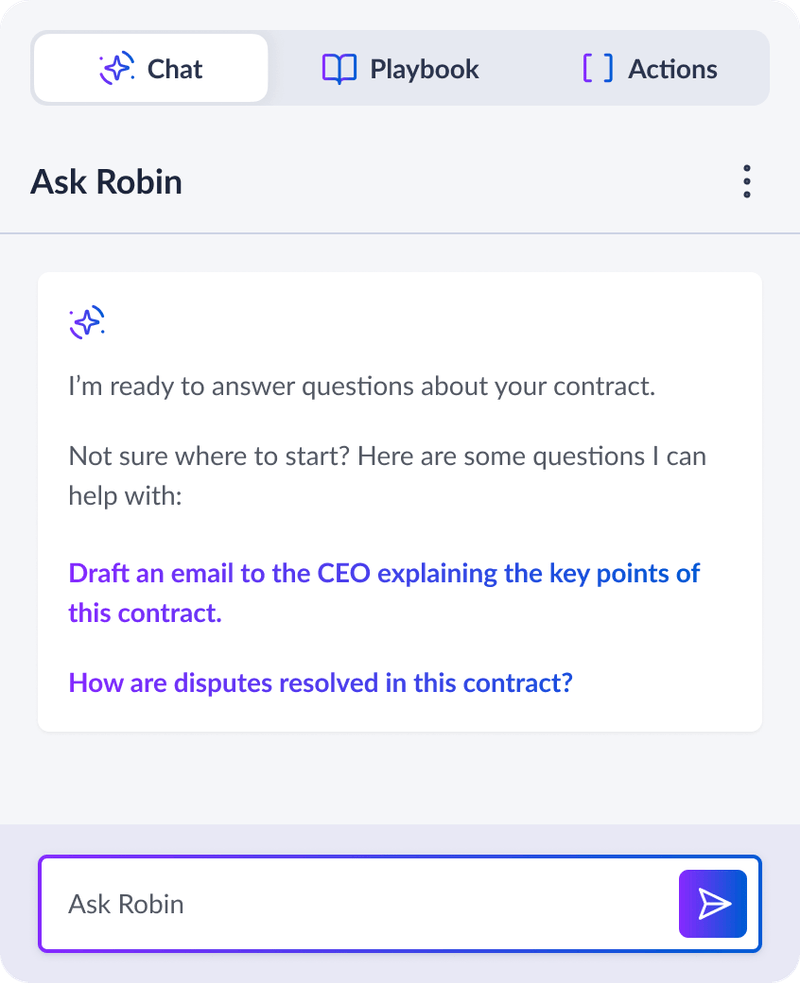The width and height of the screenshot is (800, 983).
Task: Ask how disputes are resolved in this contract
Action: 319,682
